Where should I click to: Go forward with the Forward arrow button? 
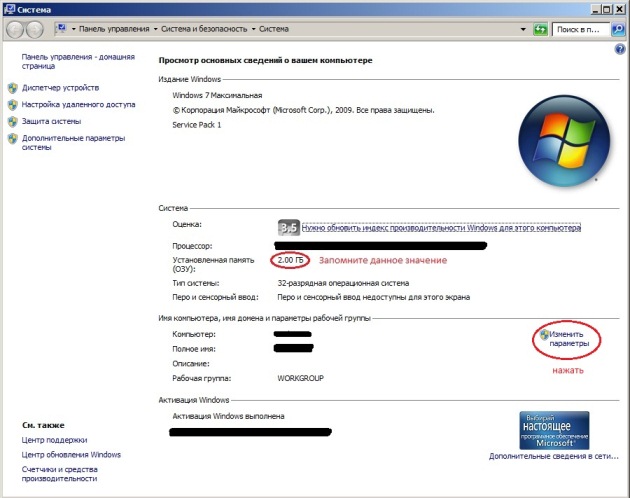click(35, 29)
